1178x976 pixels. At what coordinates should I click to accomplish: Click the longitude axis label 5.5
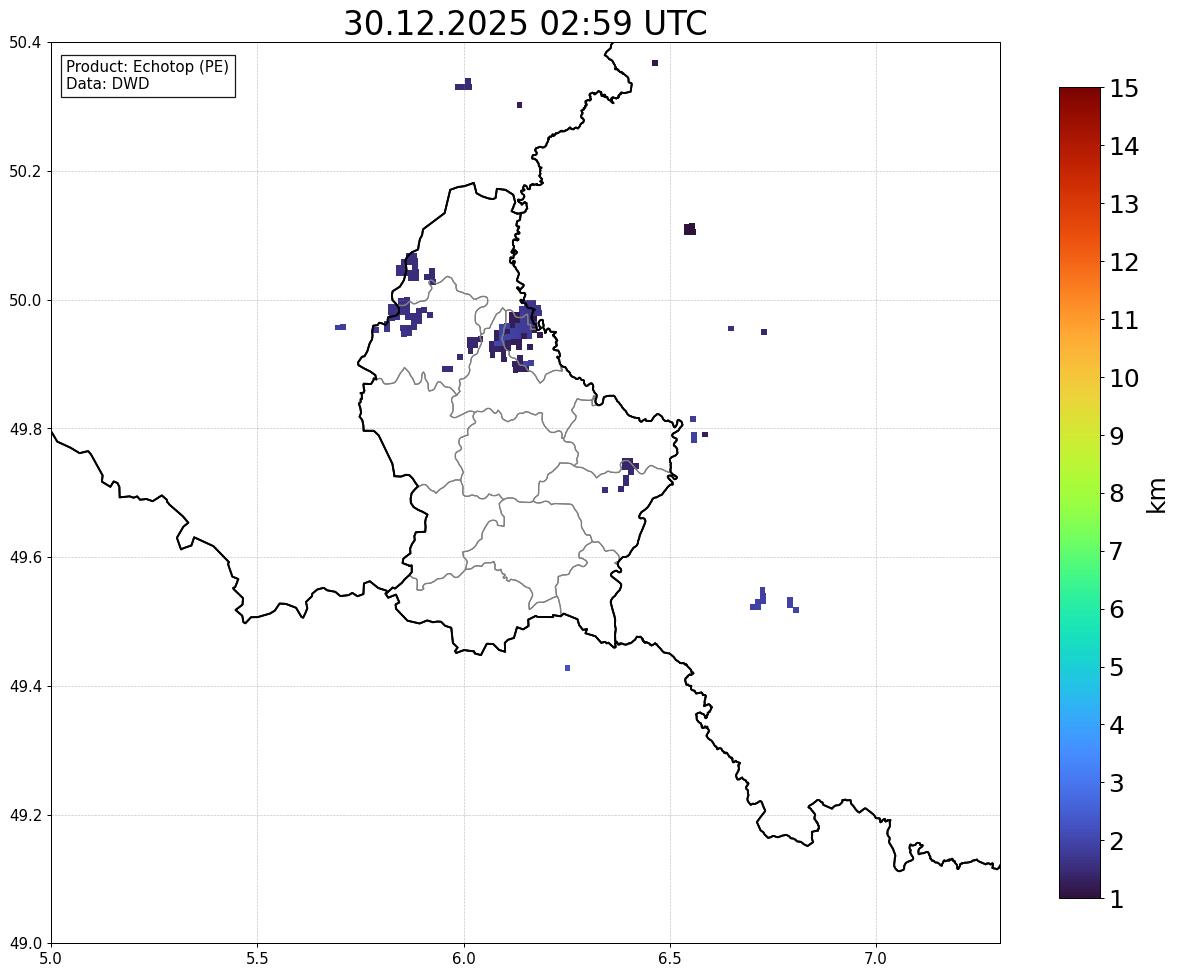(258, 959)
